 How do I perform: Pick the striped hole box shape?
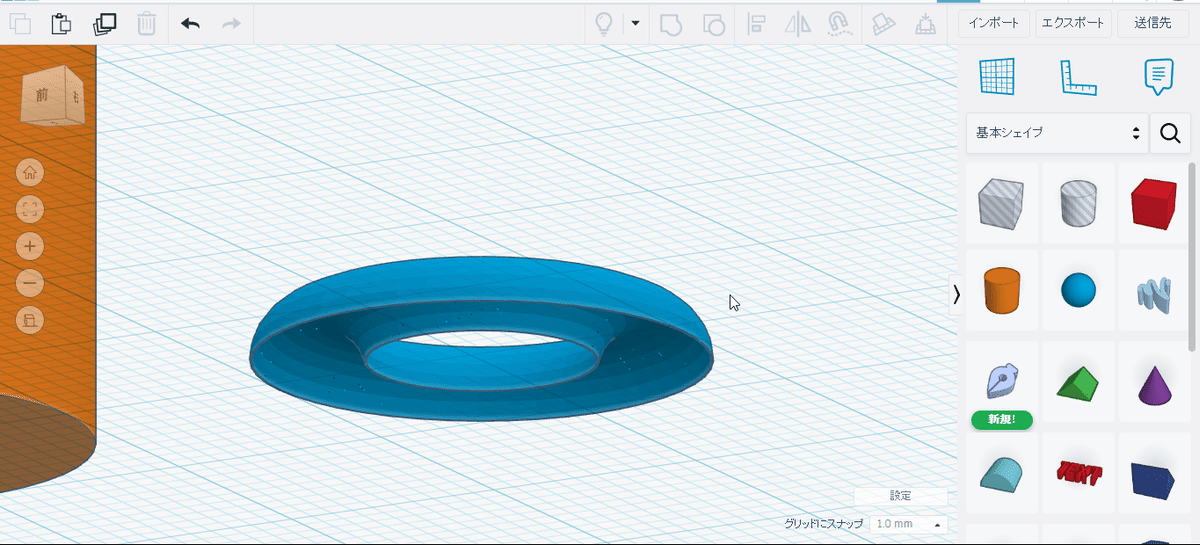[x=1000, y=203]
